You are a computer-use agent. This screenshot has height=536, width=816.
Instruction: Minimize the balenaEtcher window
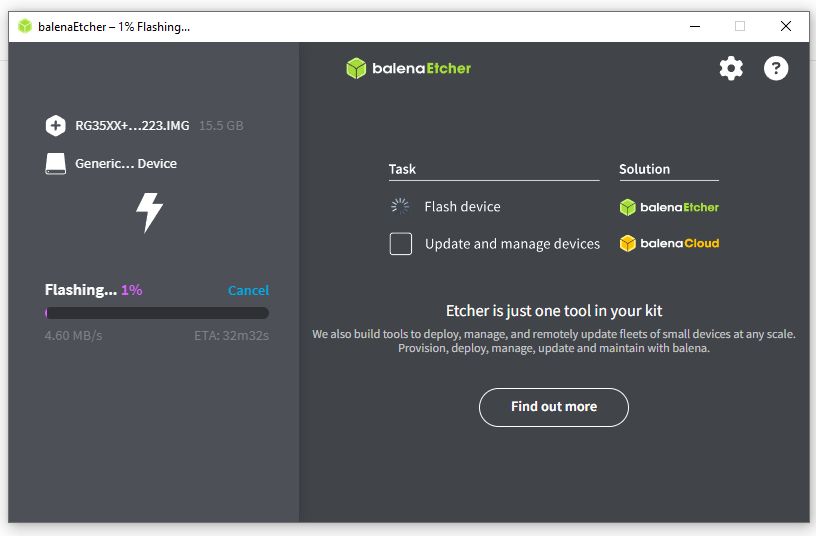pos(695,26)
